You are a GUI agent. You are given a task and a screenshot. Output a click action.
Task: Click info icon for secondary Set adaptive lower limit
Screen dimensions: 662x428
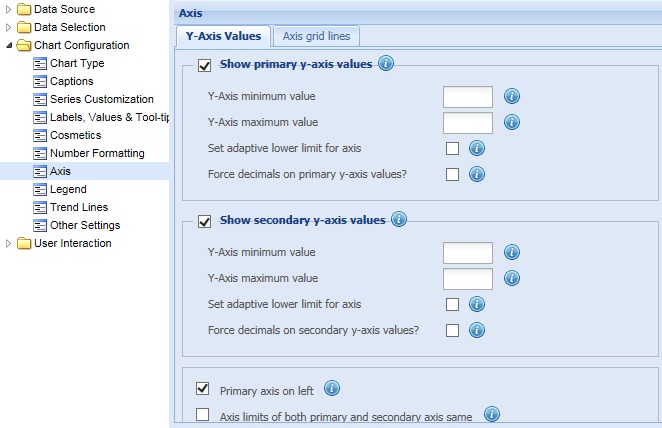[477, 304]
